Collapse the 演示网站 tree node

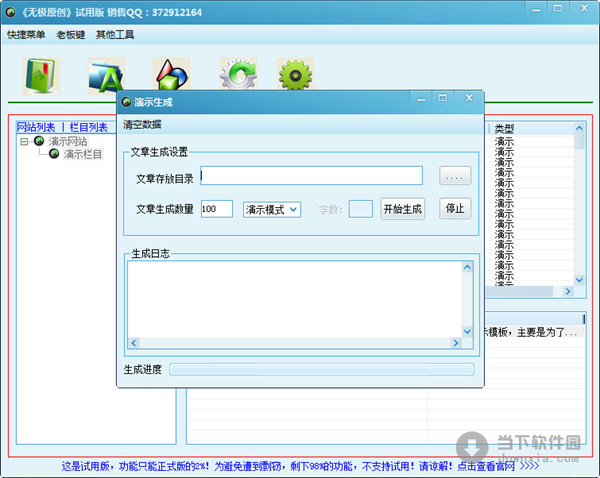coord(24,141)
